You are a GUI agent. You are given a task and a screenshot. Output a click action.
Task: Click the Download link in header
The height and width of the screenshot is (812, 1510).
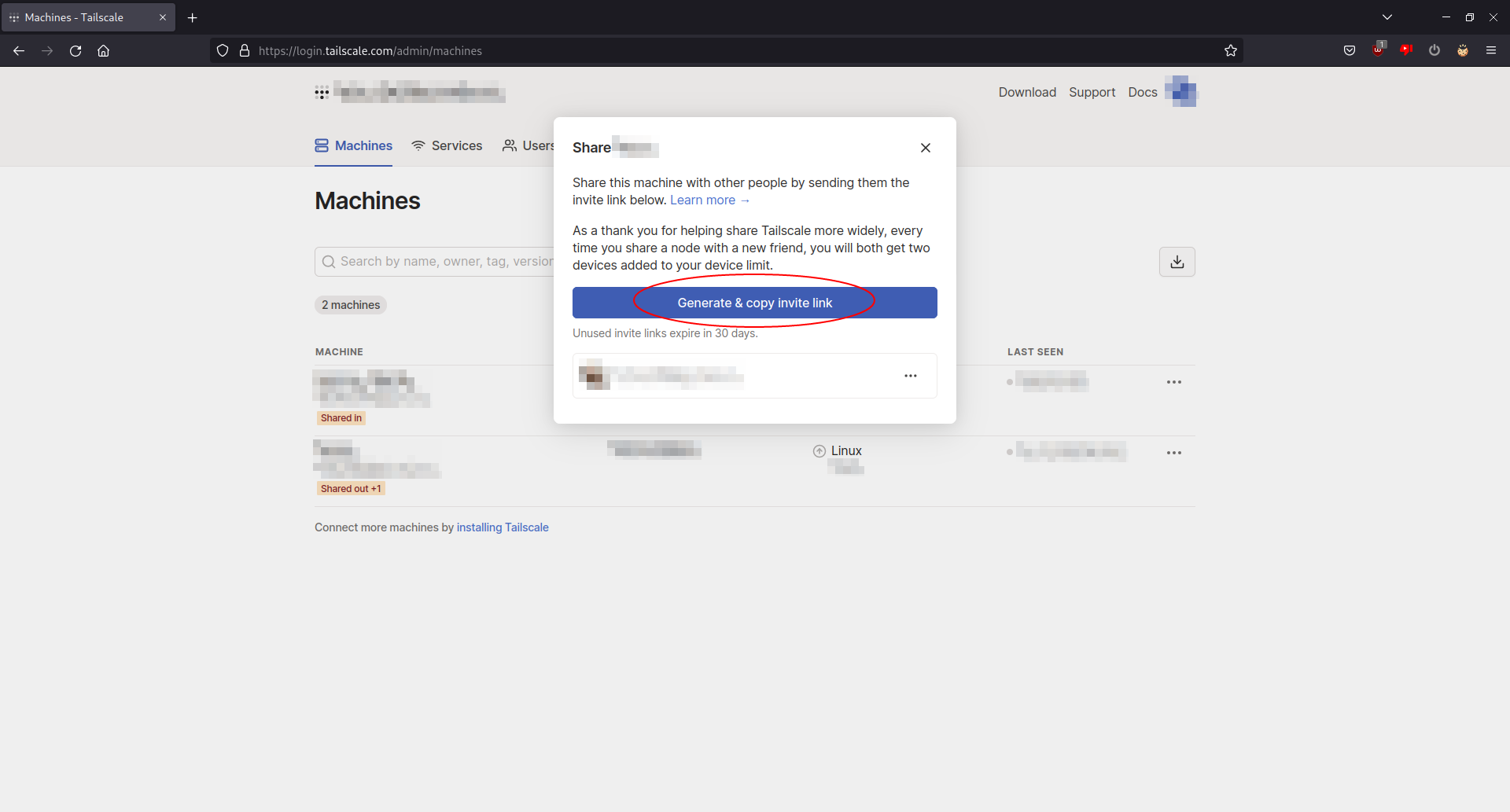click(x=1027, y=92)
